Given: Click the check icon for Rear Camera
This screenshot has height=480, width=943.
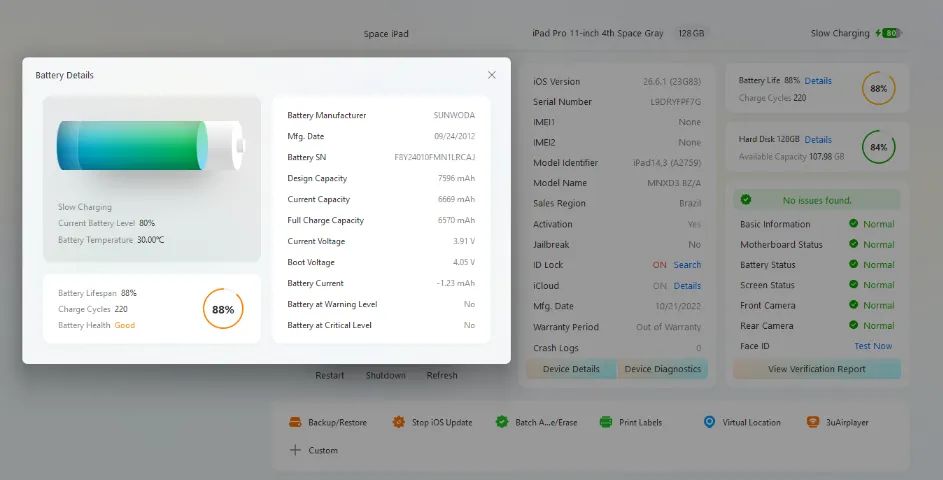Looking at the screenshot, I should click(853, 325).
